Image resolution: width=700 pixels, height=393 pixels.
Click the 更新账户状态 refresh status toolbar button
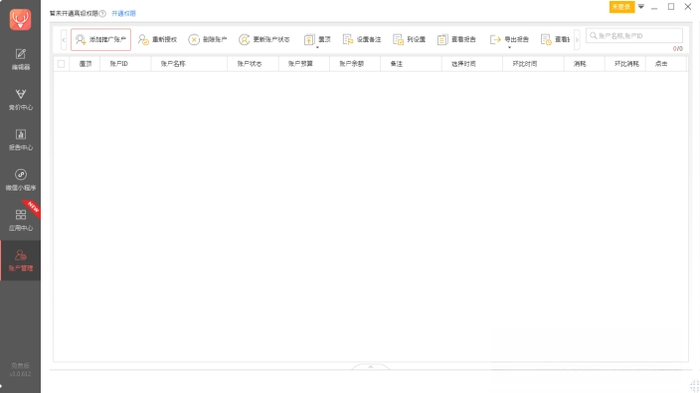pyautogui.click(x=264, y=39)
